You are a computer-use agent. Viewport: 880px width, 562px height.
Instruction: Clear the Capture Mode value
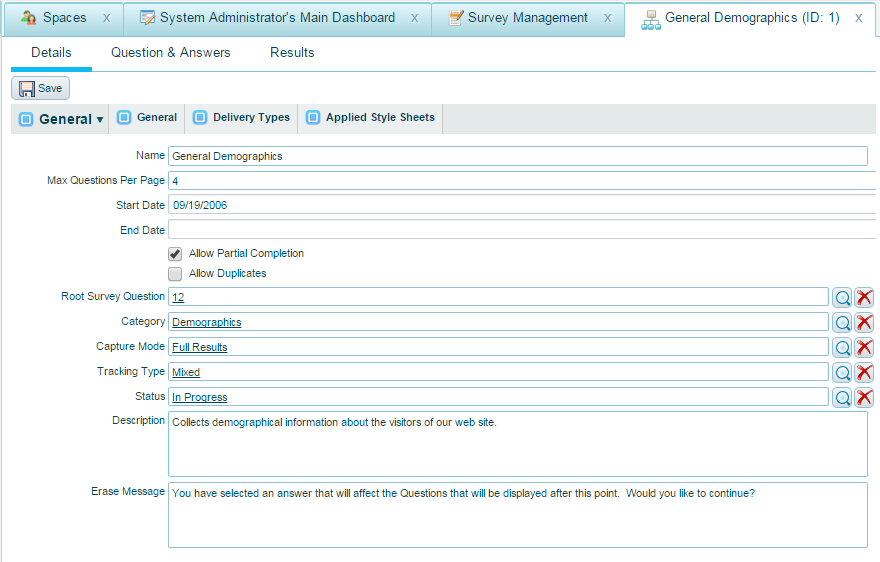(x=864, y=348)
